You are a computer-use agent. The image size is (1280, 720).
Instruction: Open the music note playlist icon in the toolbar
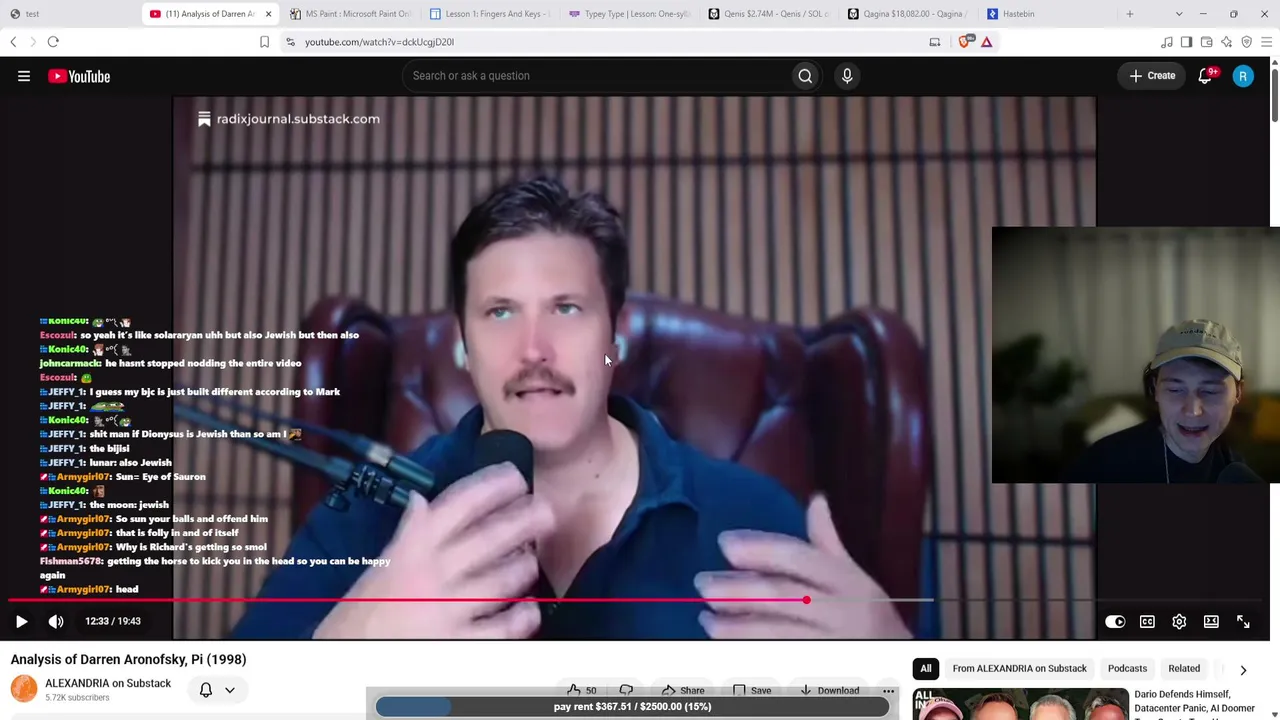coord(1166,42)
